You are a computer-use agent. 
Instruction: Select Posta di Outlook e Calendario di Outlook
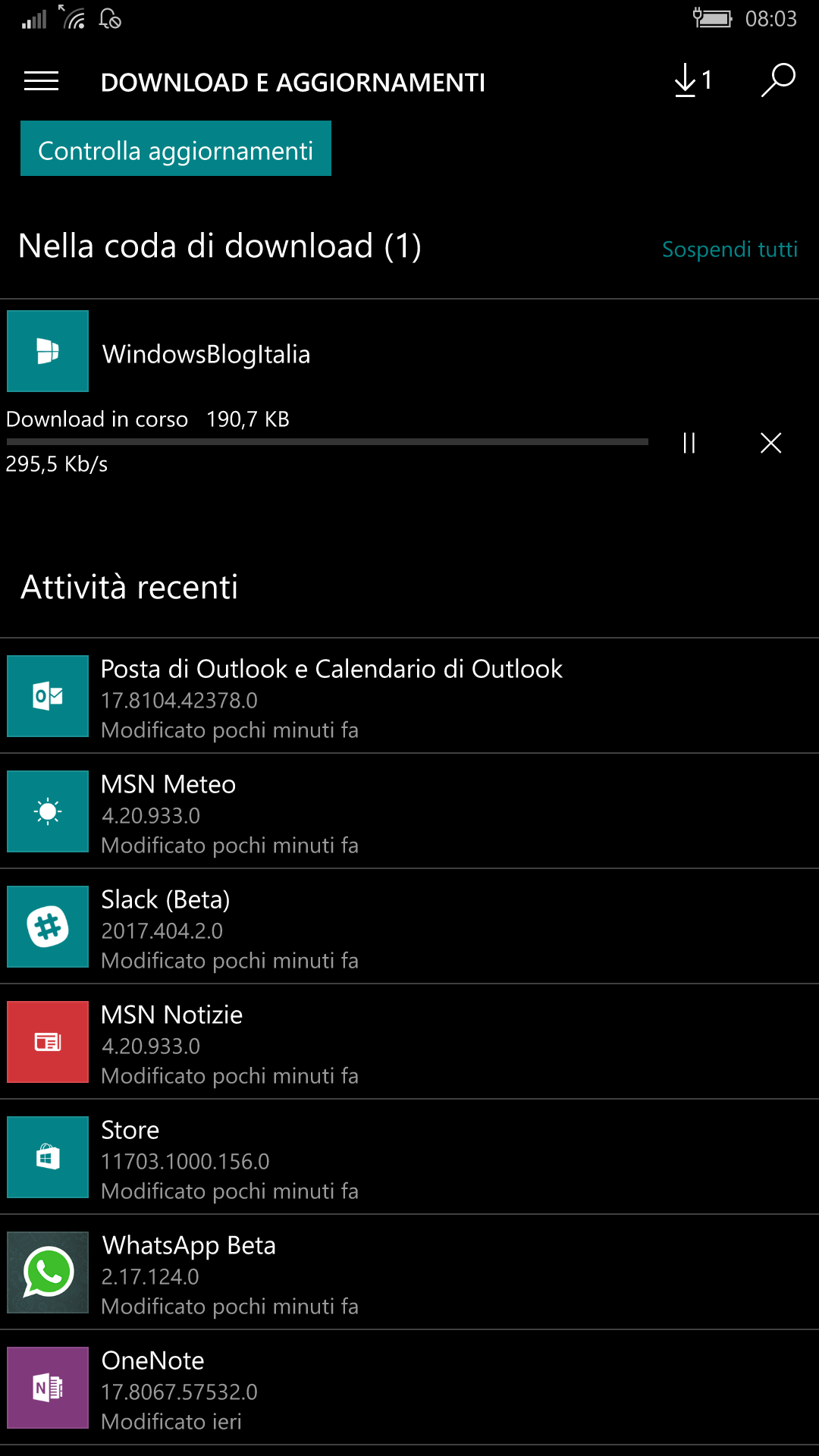click(x=331, y=669)
